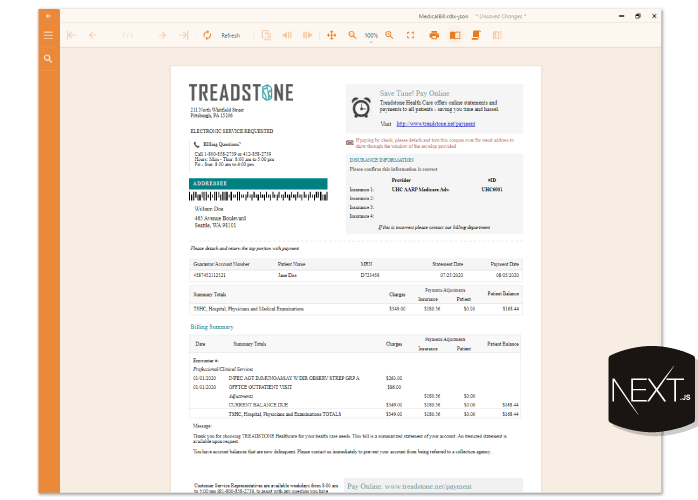Activate the pan move mode tool
This screenshot has height=500, width=698.
pos(332,35)
